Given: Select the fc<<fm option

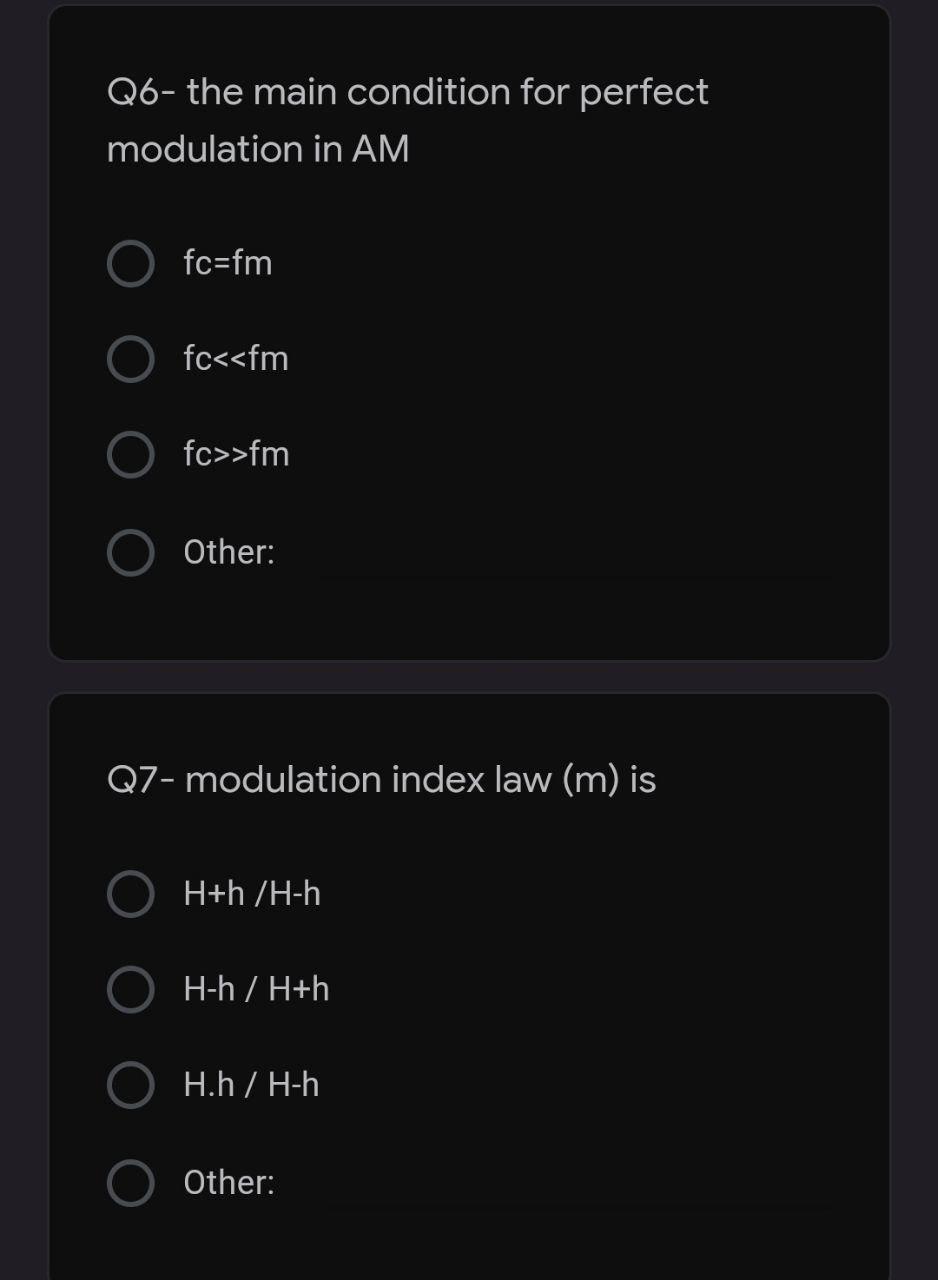Looking at the screenshot, I should 130,359.
